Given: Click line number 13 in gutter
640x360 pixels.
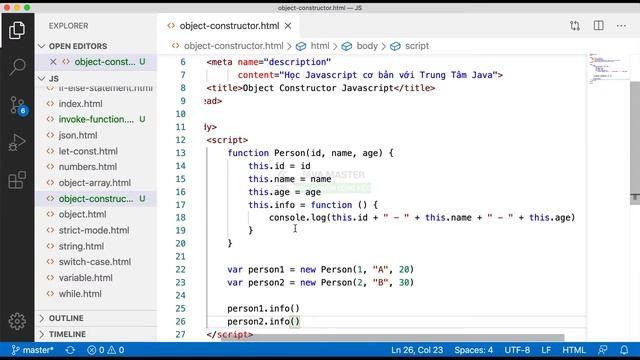Looking at the screenshot, I should coord(180,153).
